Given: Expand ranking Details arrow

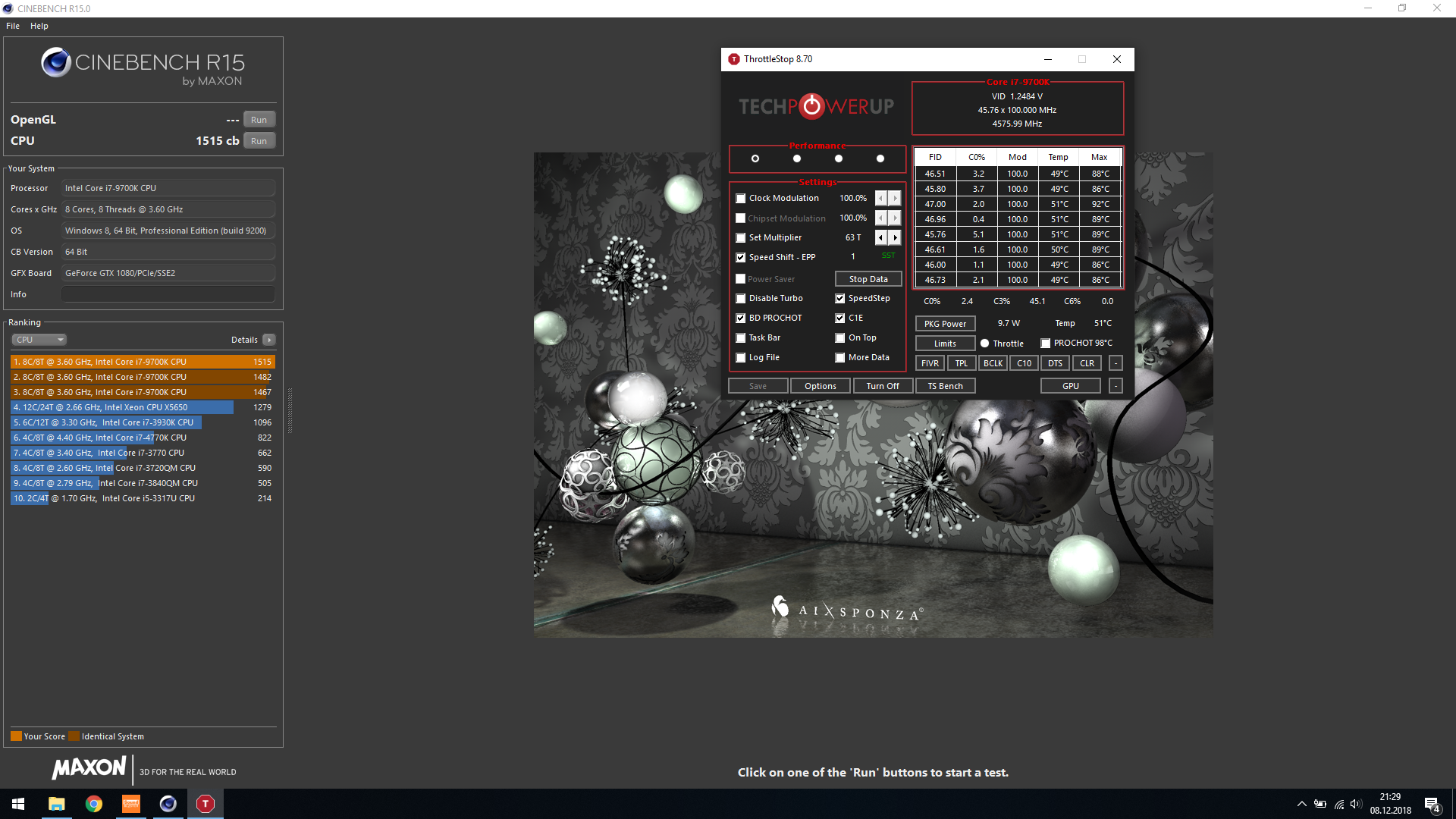Looking at the screenshot, I should (x=269, y=340).
